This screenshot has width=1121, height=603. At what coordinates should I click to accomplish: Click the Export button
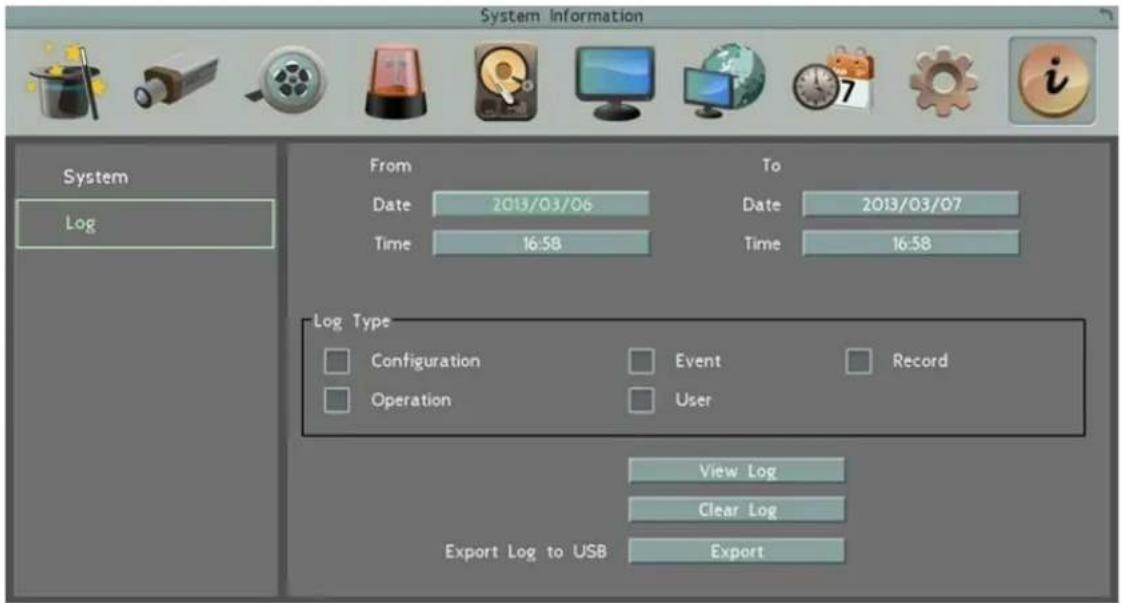tap(736, 551)
